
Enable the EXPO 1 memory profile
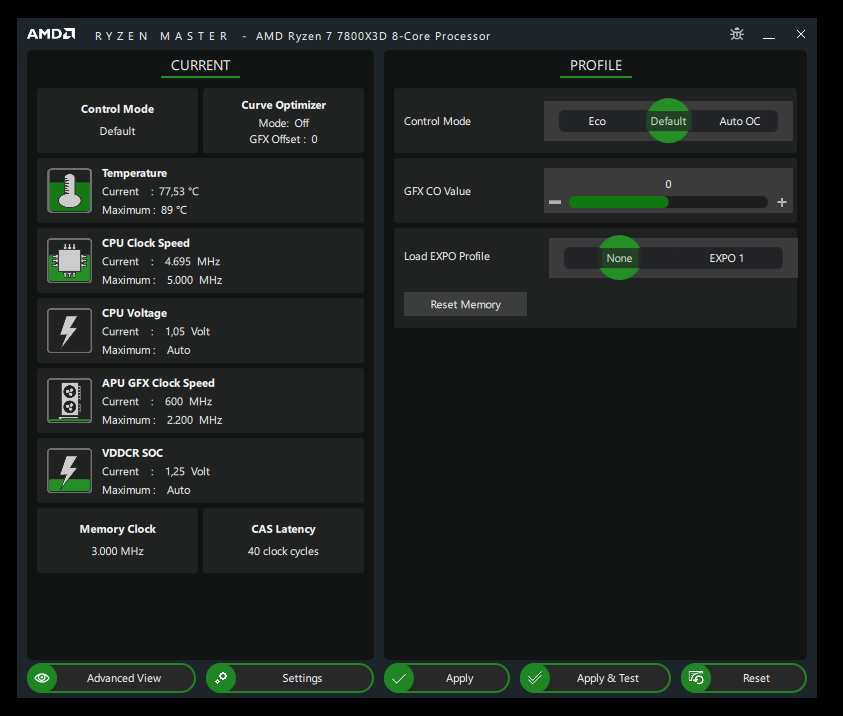727,258
